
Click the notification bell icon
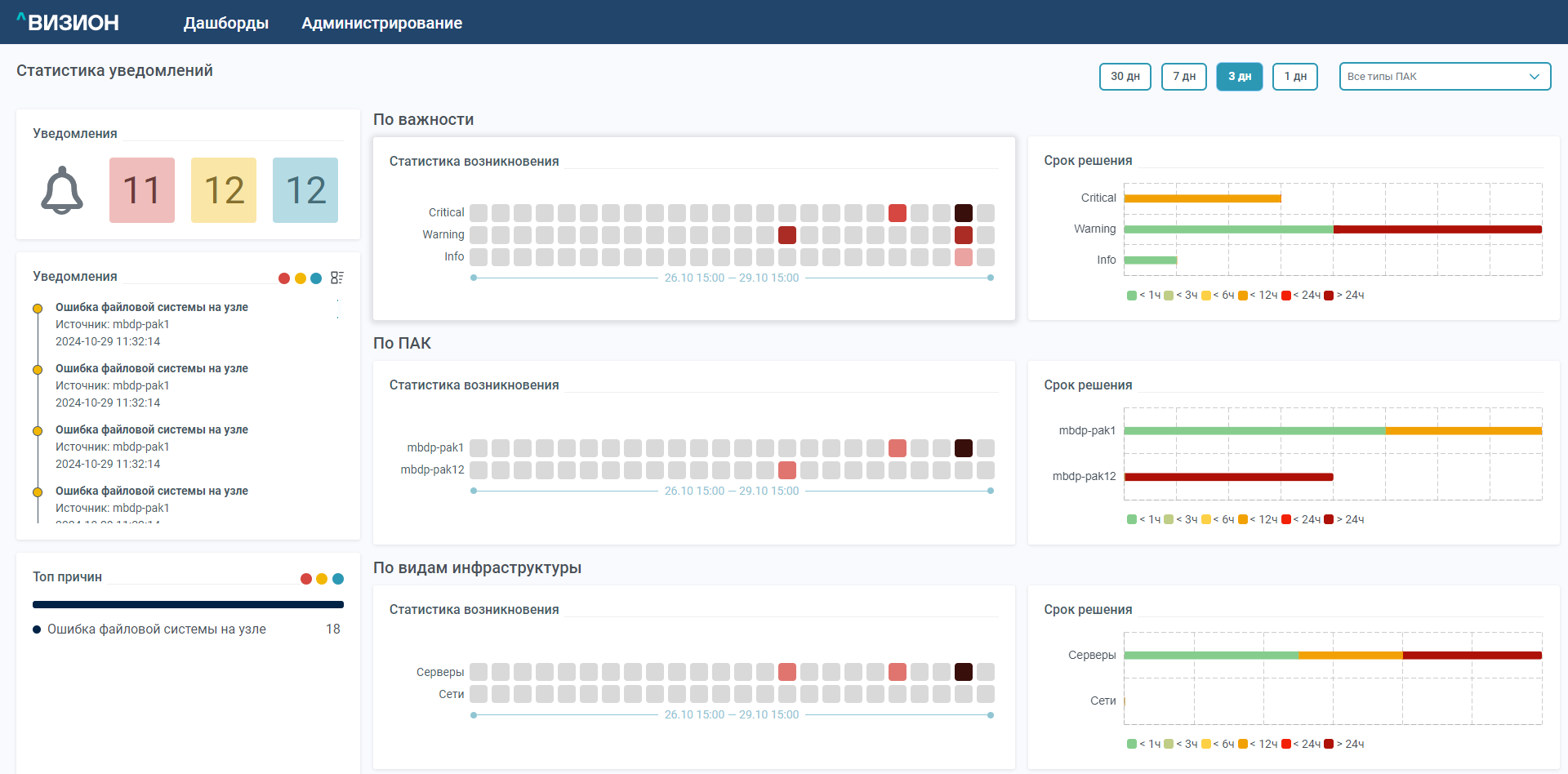(x=62, y=191)
